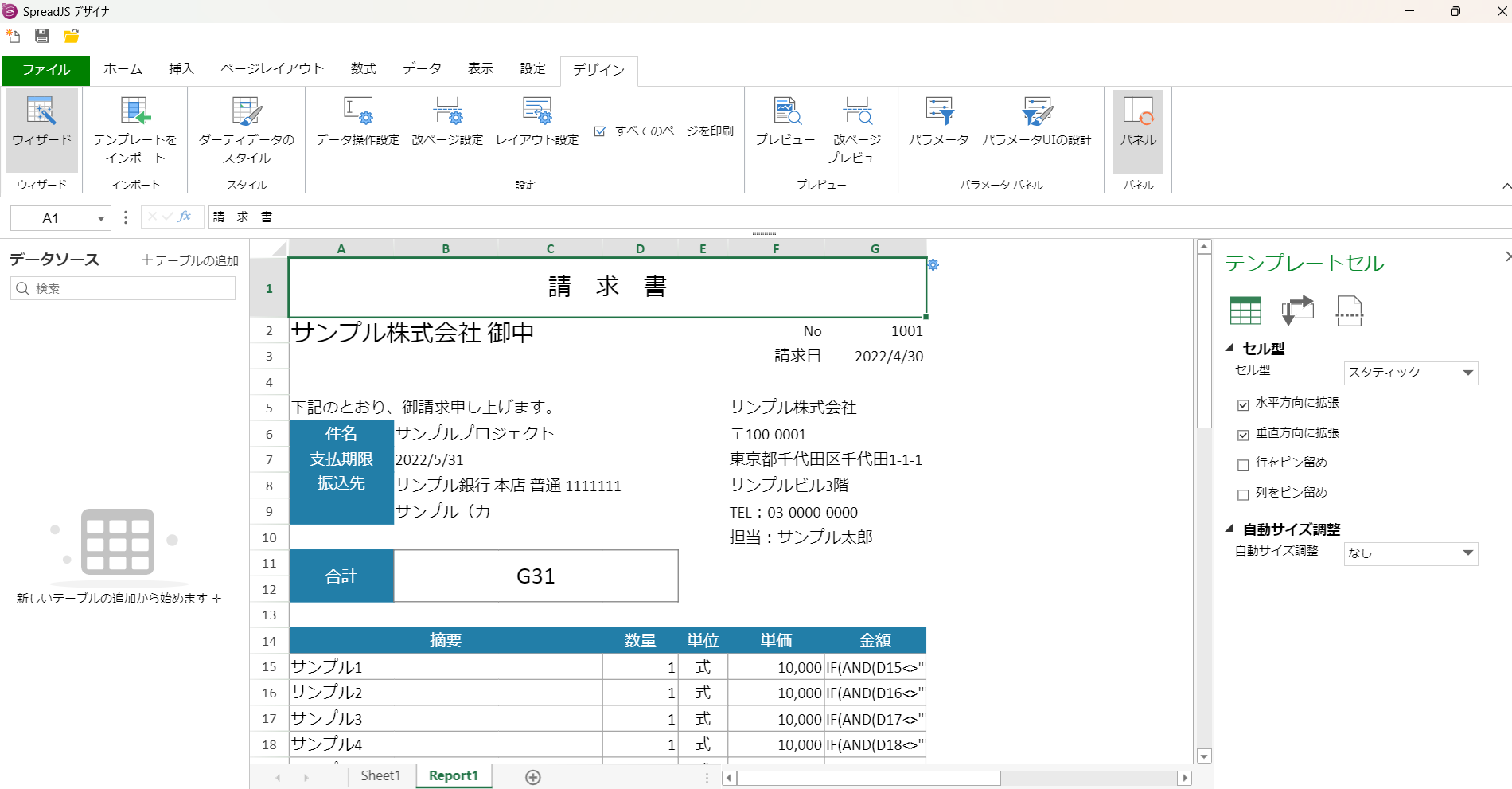Select the cell 'サンプルプロジェクト'
This screenshot has height=789, width=1512.
(475, 433)
